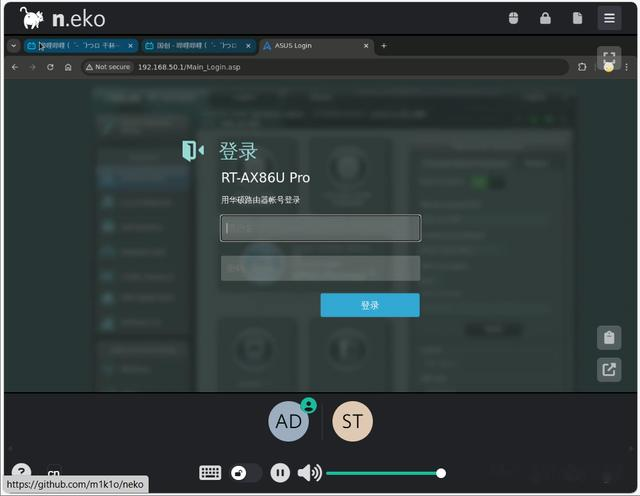Click the router username input field
The height and width of the screenshot is (496, 640).
tap(320, 228)
